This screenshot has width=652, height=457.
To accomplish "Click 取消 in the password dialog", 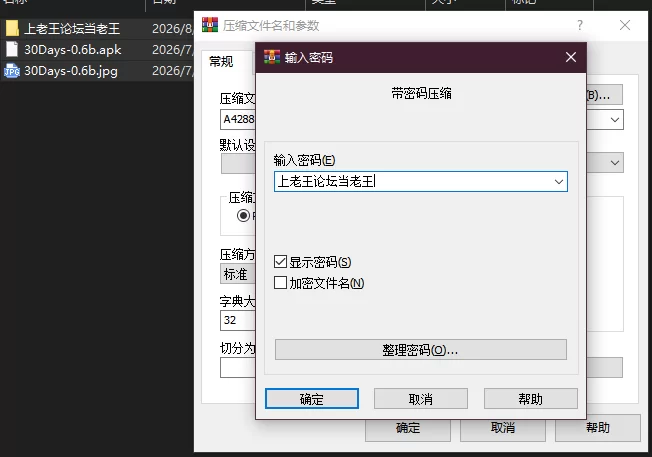I will tap(421, 399).
